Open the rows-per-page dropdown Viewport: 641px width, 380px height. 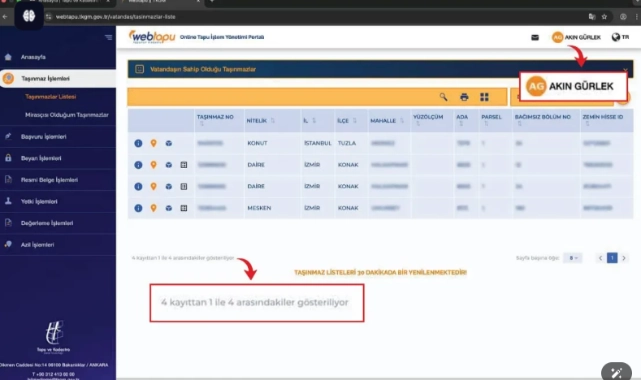click(573, 258)
